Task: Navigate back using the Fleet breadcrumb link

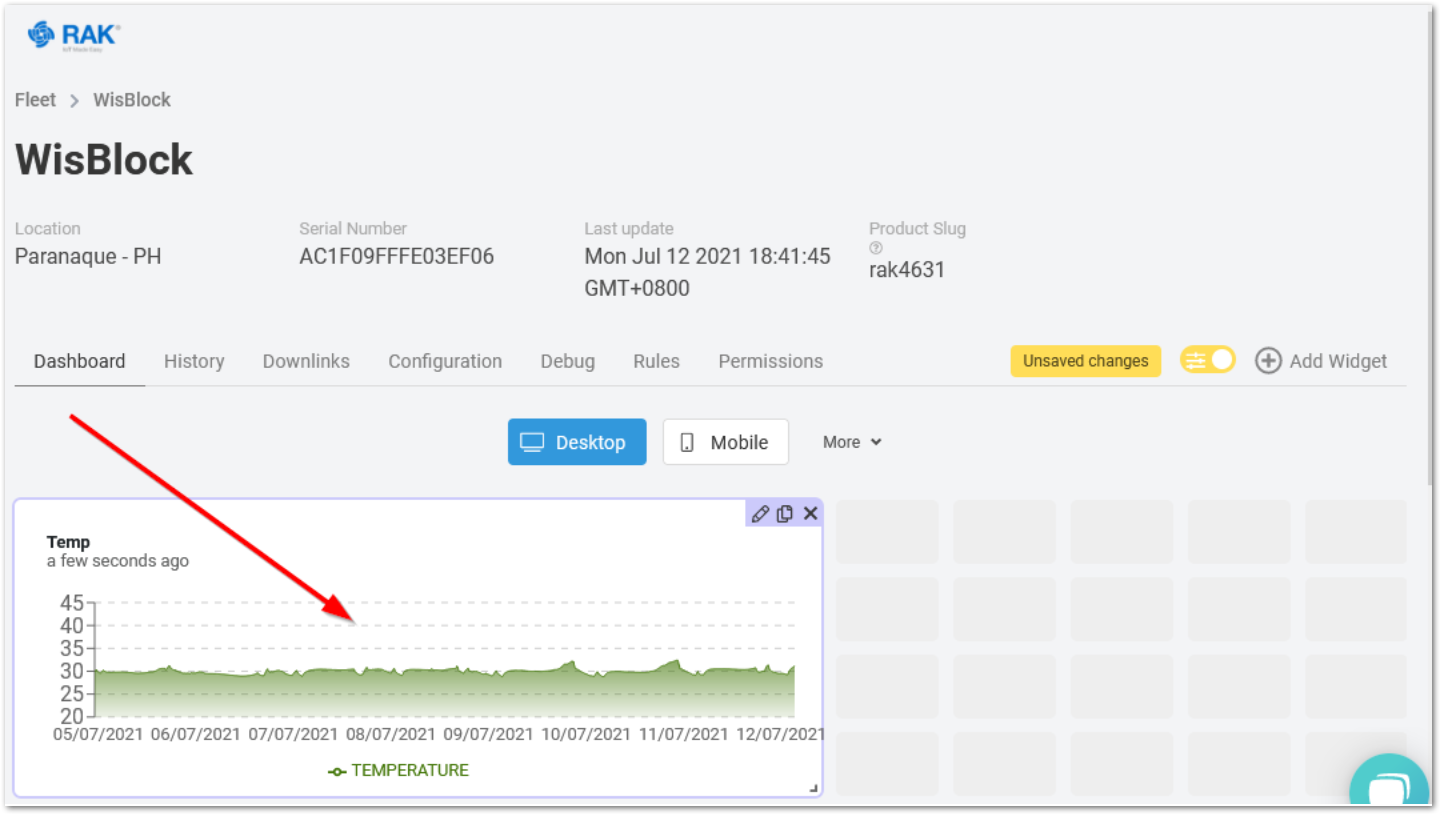Action: tap(34, 99)
